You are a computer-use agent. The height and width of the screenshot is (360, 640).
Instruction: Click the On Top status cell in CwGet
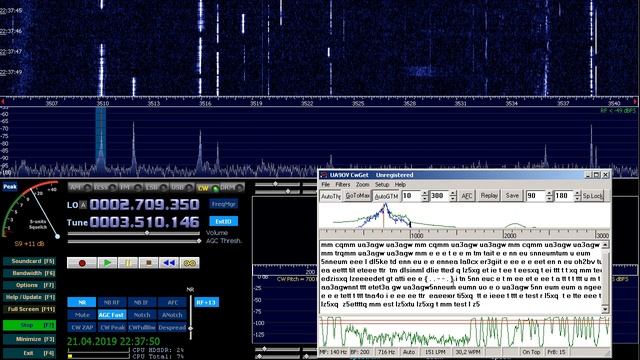[531, 352]
